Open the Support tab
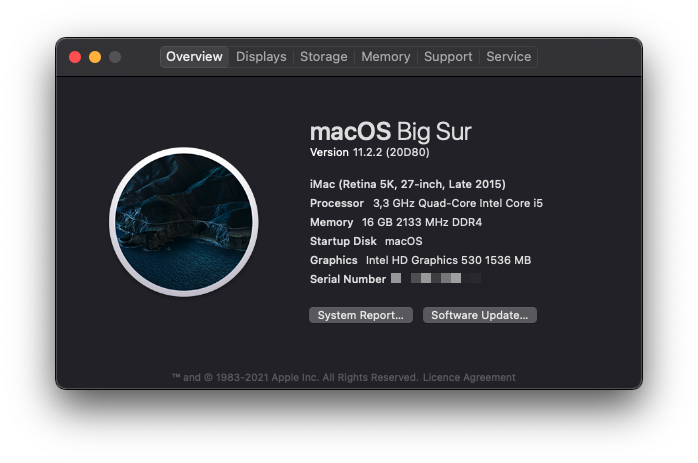698x463 pixels. (448, 57)
